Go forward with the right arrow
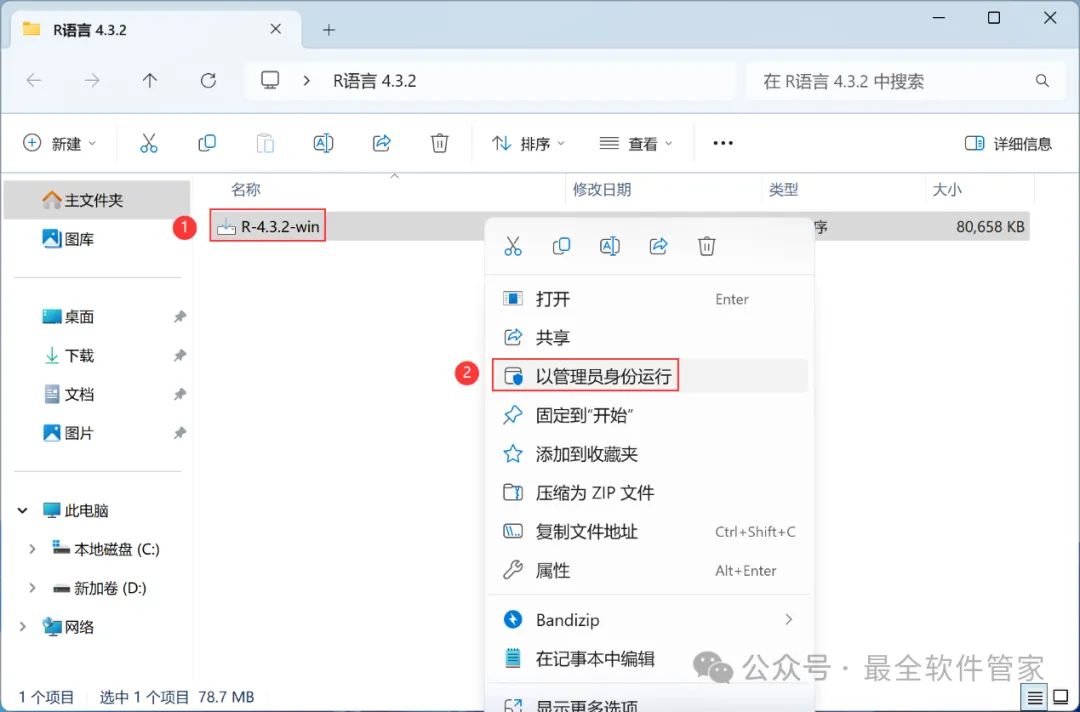 tap(92, 81)
